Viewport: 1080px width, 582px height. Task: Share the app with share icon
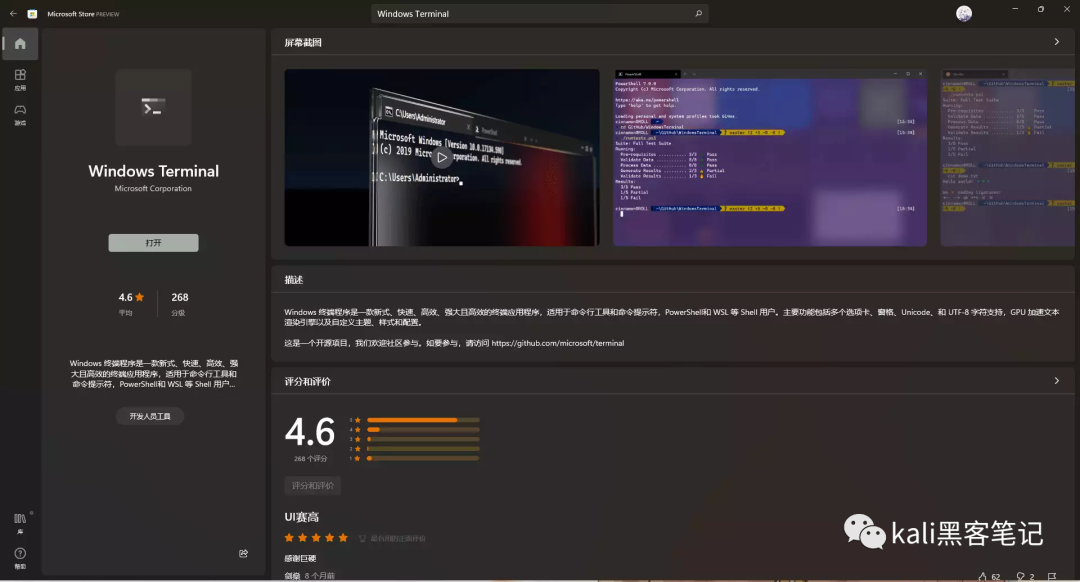click(243, 553)
